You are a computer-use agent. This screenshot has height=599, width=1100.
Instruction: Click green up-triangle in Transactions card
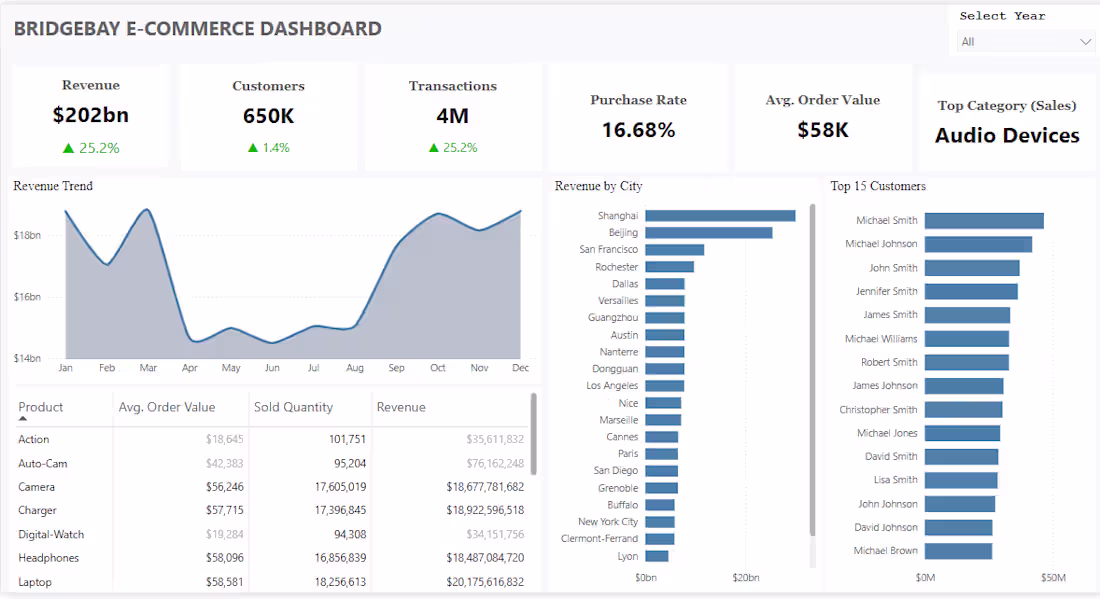pyautogui.click(x=434, y=148)
